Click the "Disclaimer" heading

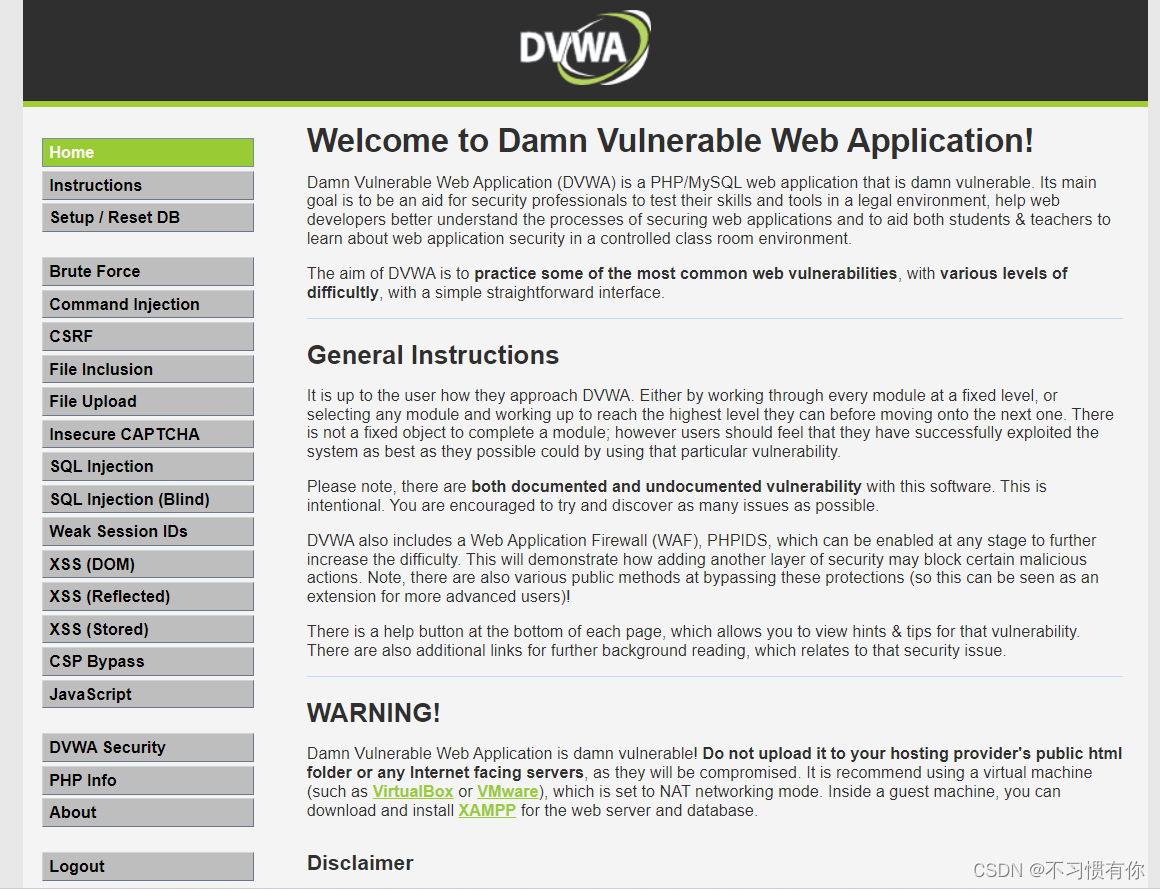click(x=360, y=863)
